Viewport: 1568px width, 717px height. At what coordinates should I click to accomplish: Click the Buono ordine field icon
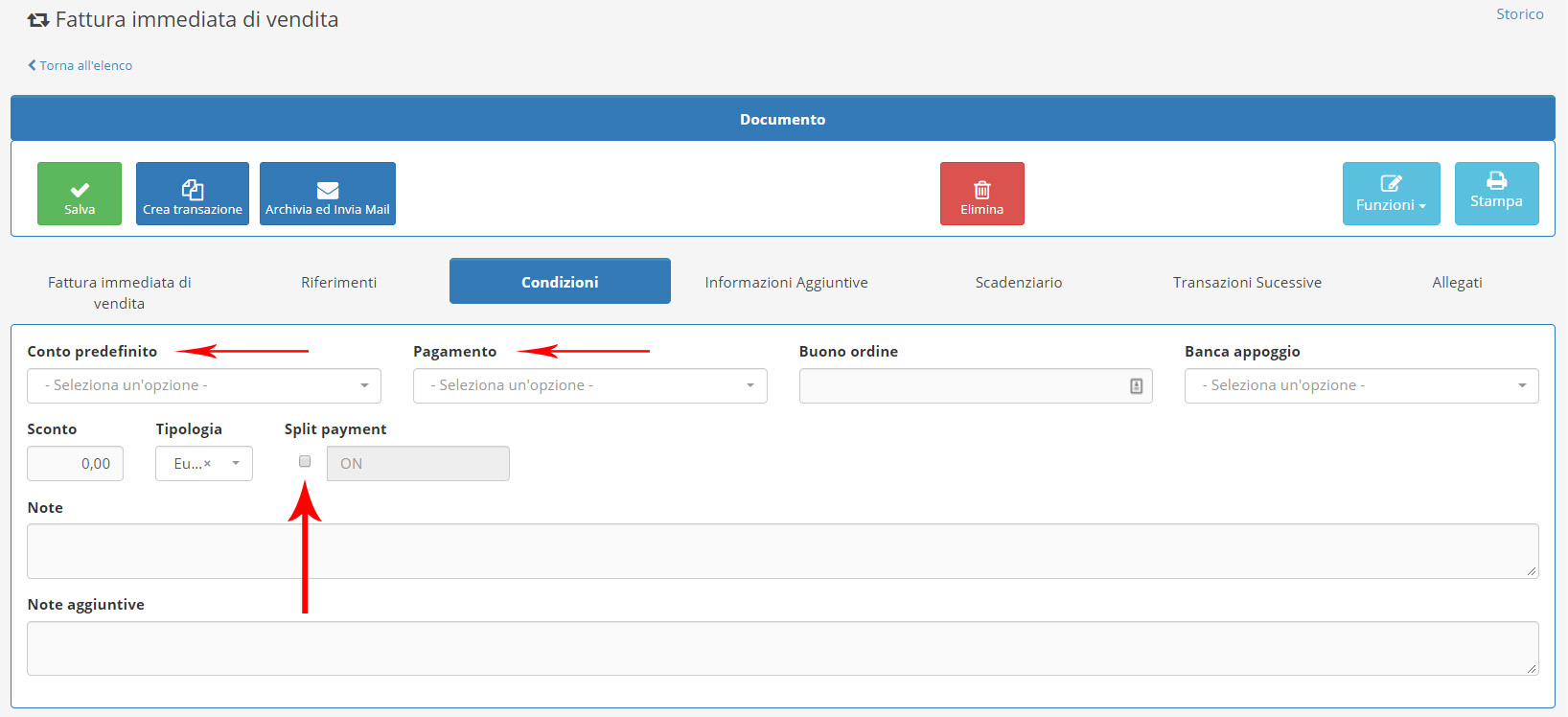pos(1136,386)
